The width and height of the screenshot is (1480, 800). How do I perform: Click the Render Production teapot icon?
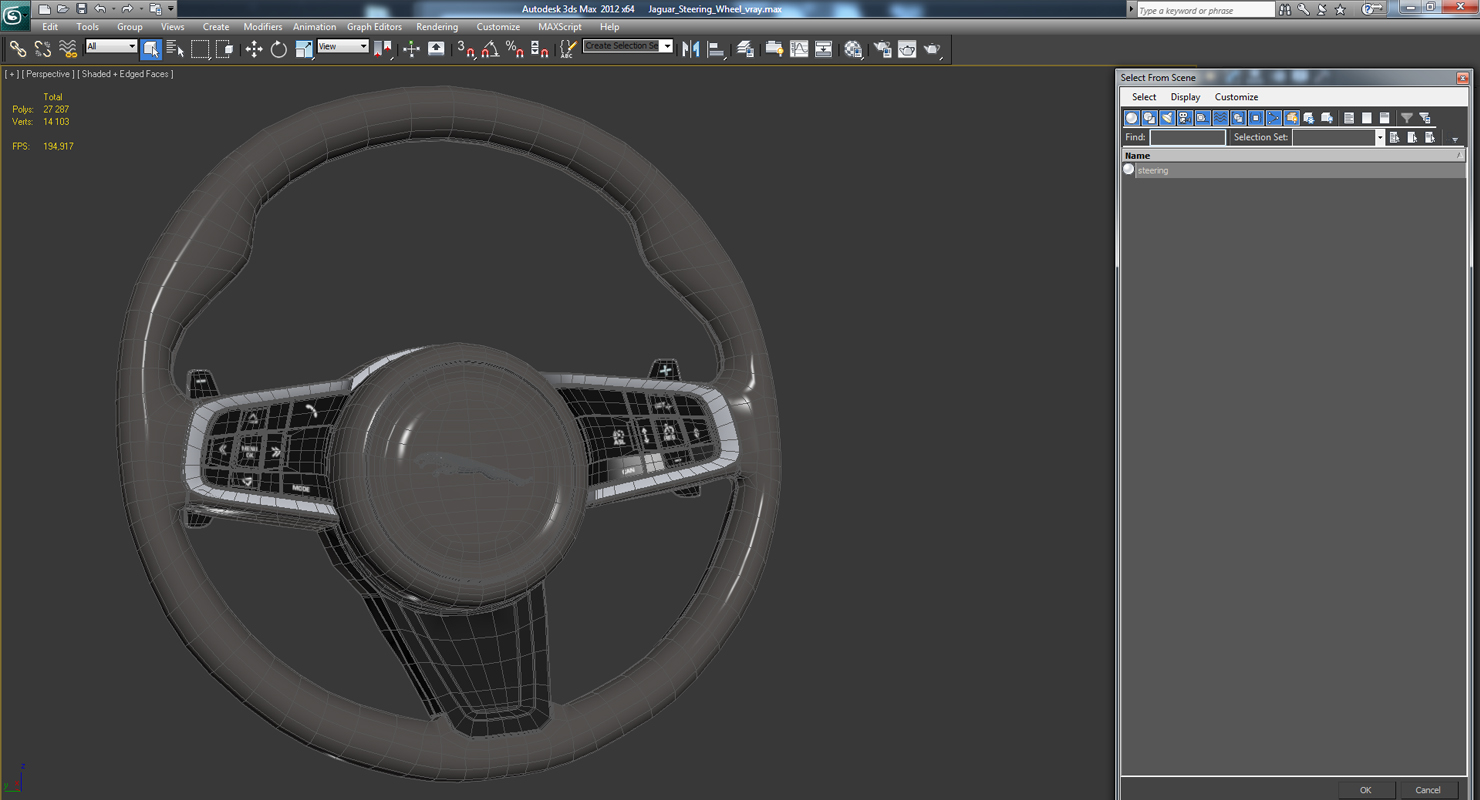click(x=932, y=49)
